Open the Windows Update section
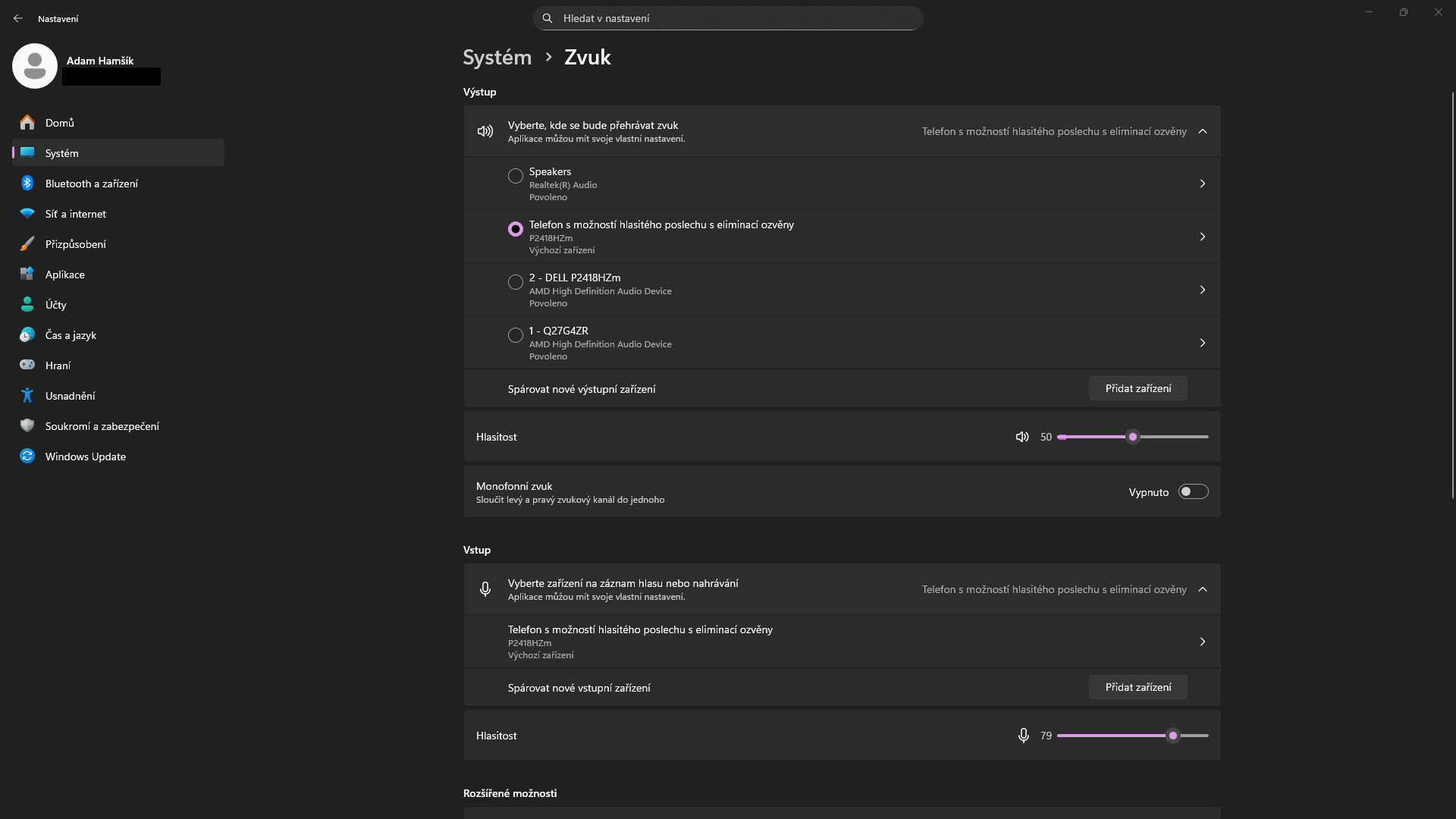The image size is (1456, 819). point(85,457)
